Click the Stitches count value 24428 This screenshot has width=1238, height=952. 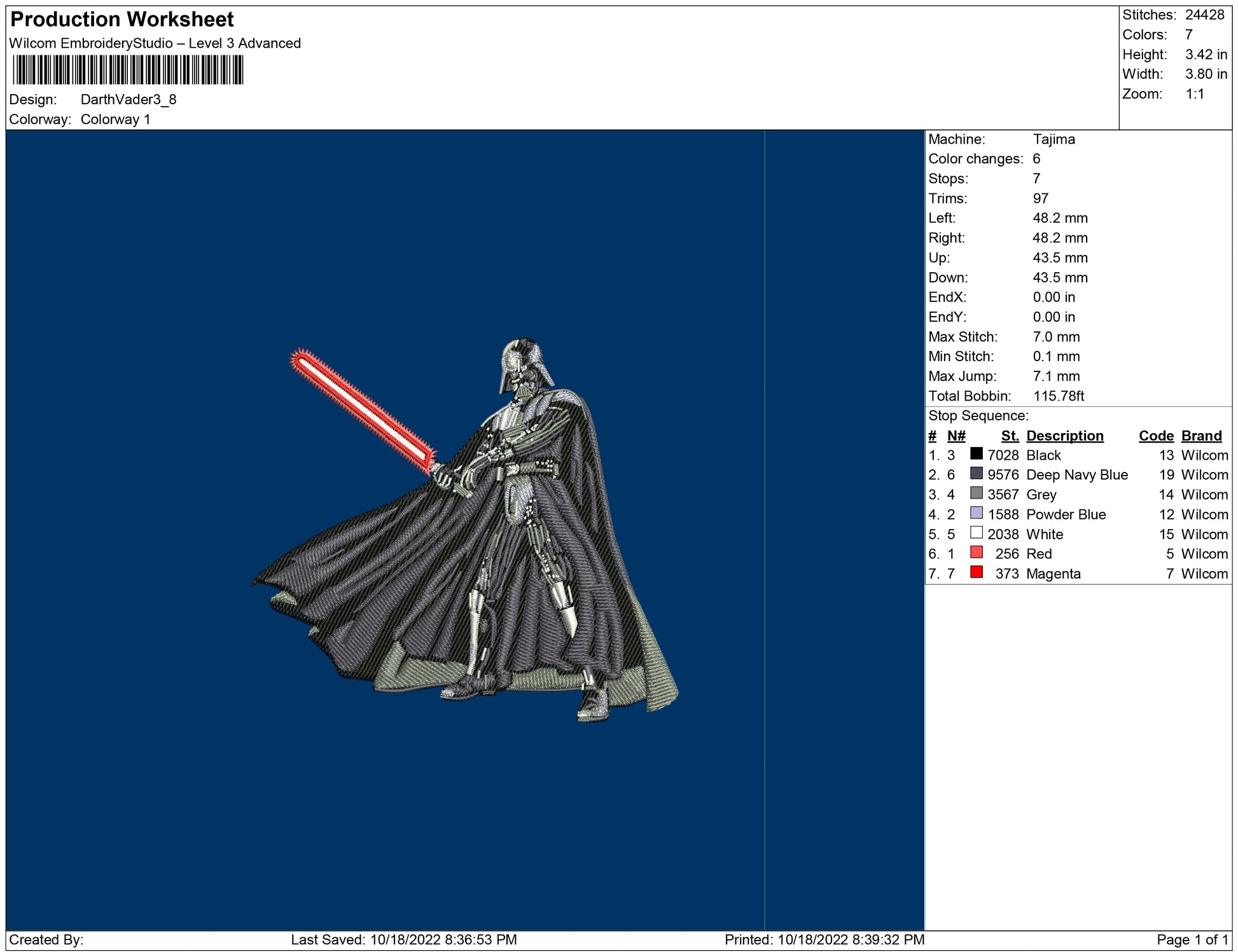pyautogui.click(x=1204, y=15)
